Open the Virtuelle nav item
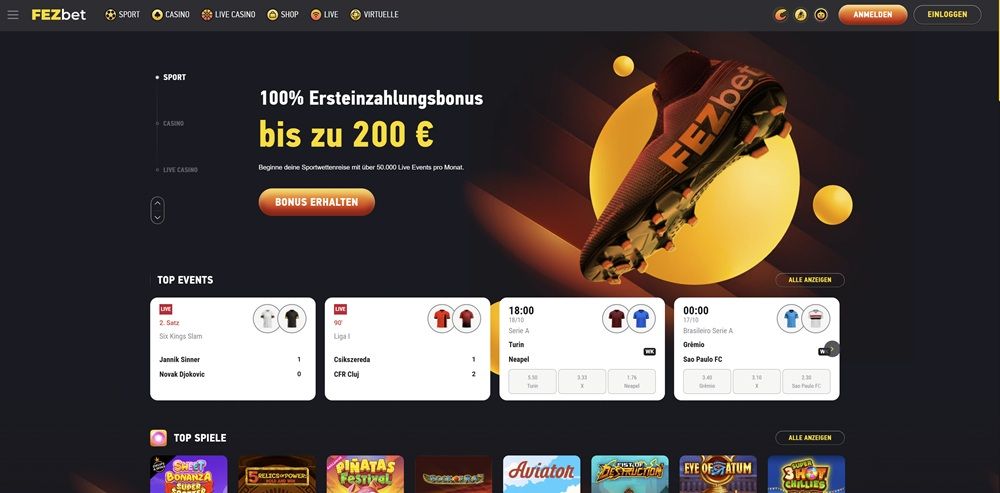This screenshot has width=1000, height=493. coord(374,15)
